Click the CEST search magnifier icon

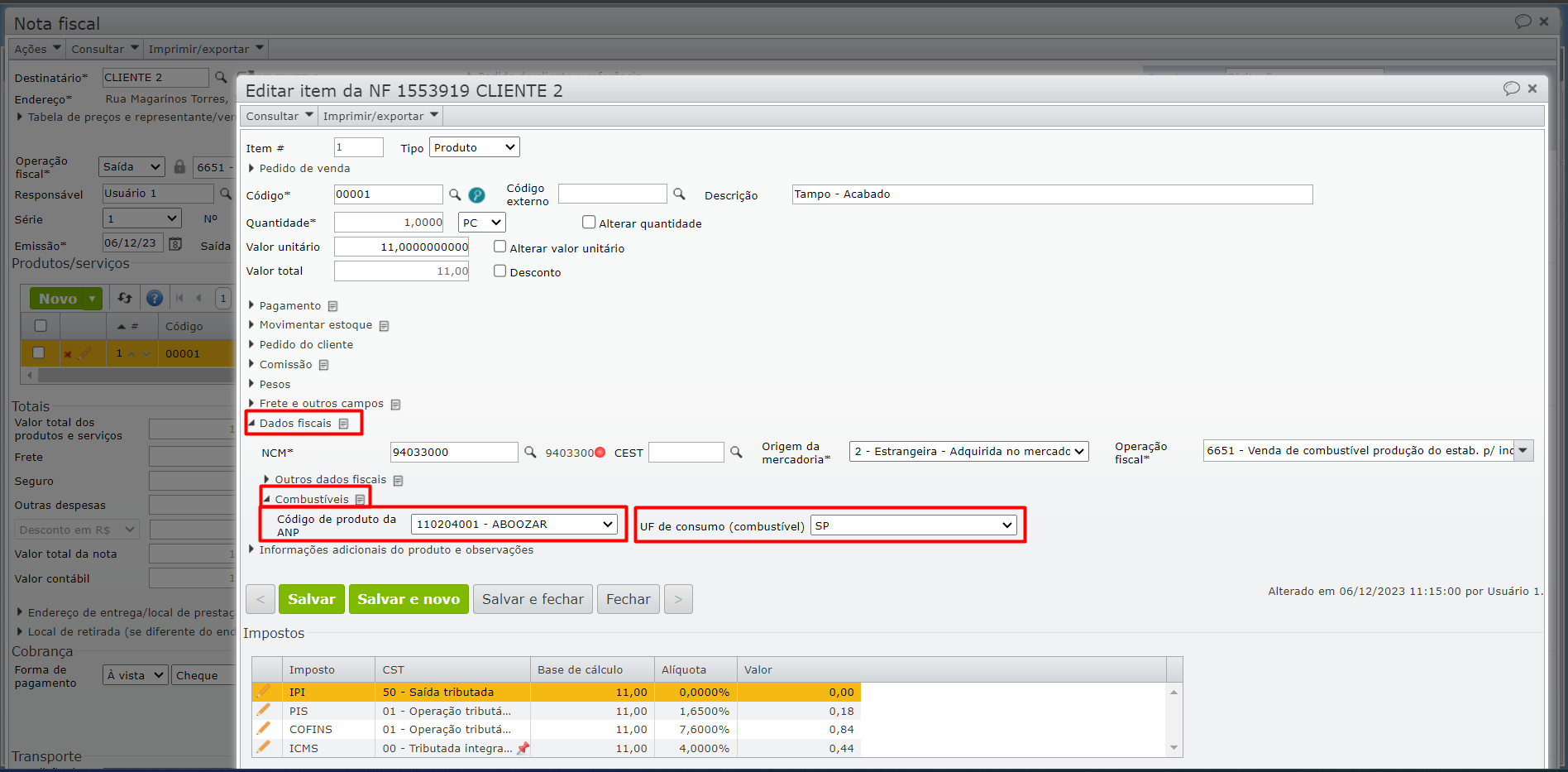(x=736, y=452)
